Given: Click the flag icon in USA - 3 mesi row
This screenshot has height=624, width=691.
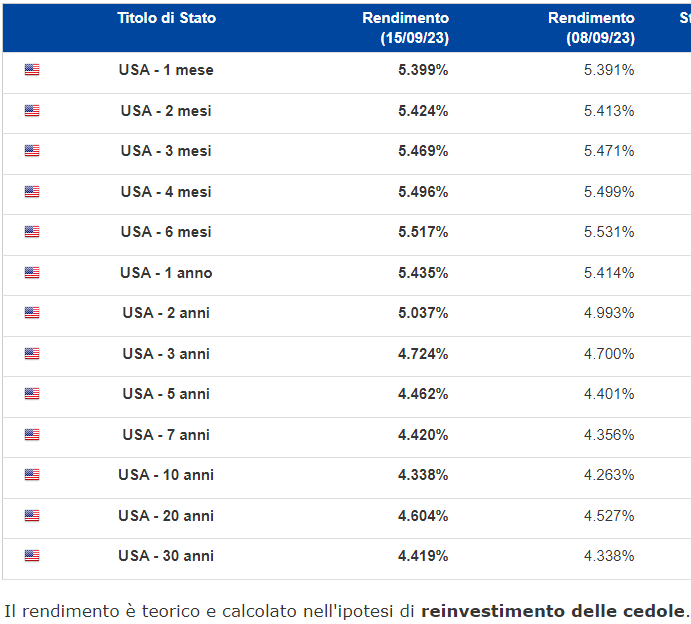Looking at the screenshot, I should (x=32, y=151).
